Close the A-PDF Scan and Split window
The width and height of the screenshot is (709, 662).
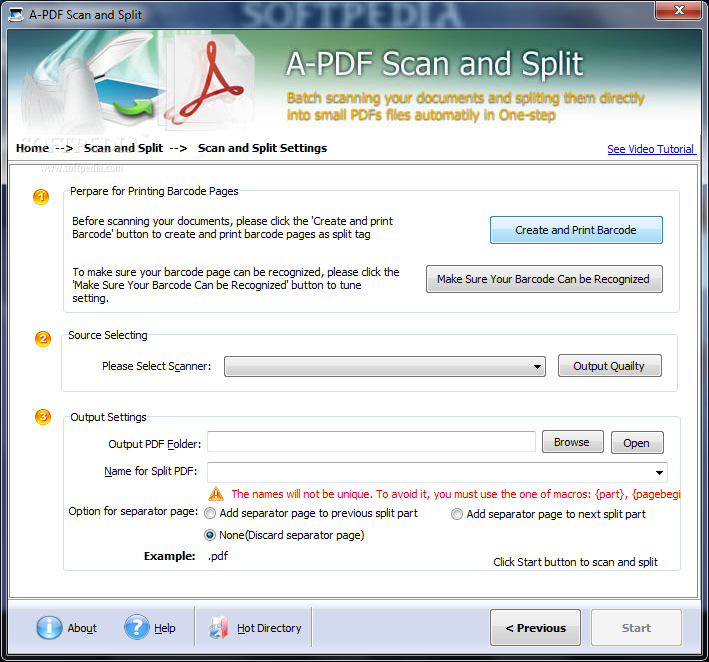[678, 10]
